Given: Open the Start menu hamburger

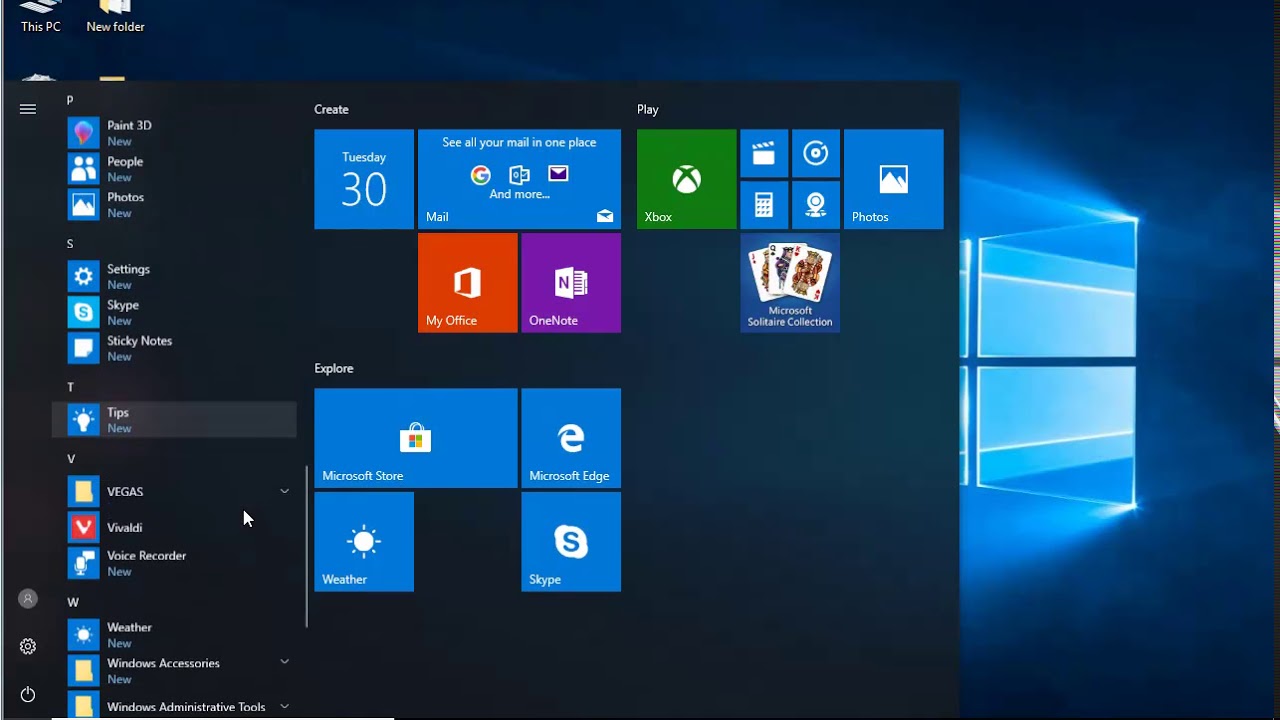Looking at the screenshot, I should (x=27, y=109).
